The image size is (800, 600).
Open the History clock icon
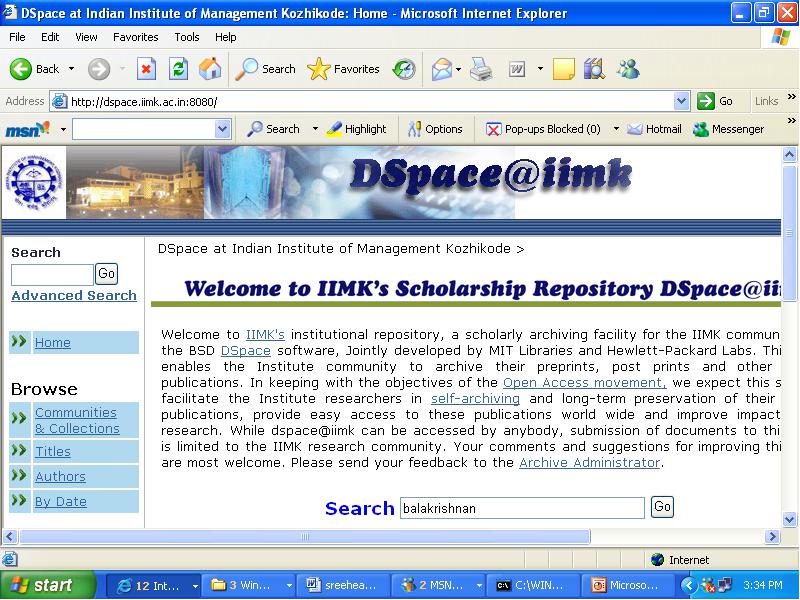(404, 69)
